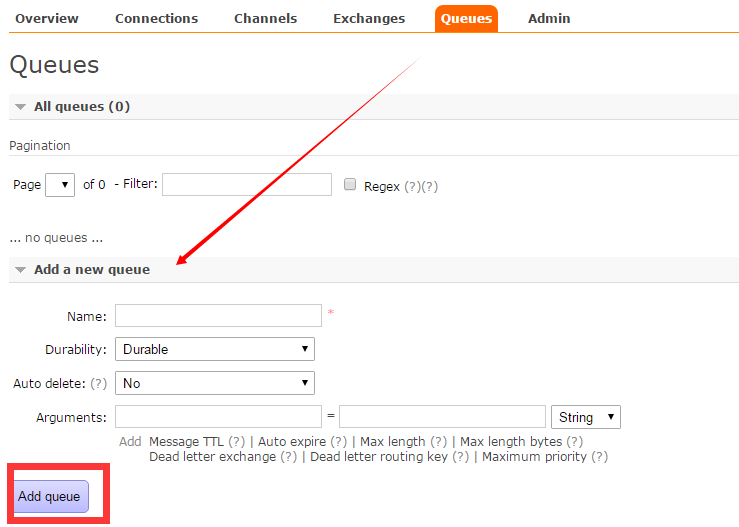Viewport: 739px width, 527px height.
Task: Add the Message TTL argument
Action: tap(186, 441)
